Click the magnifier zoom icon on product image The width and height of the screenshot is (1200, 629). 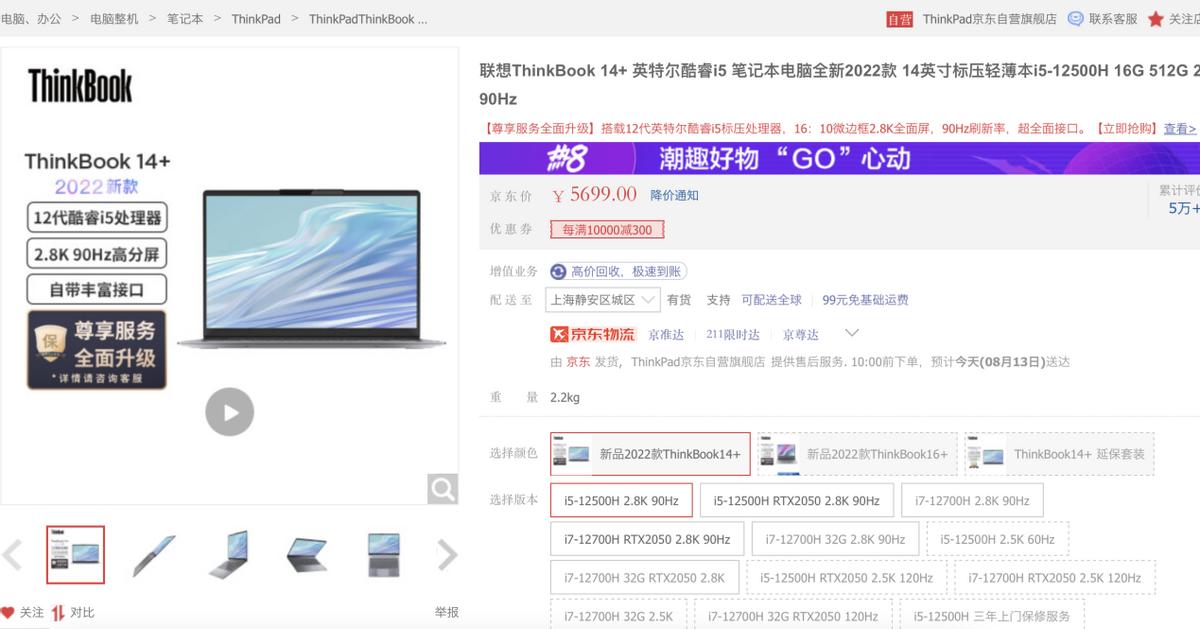[x=441, y=488]
